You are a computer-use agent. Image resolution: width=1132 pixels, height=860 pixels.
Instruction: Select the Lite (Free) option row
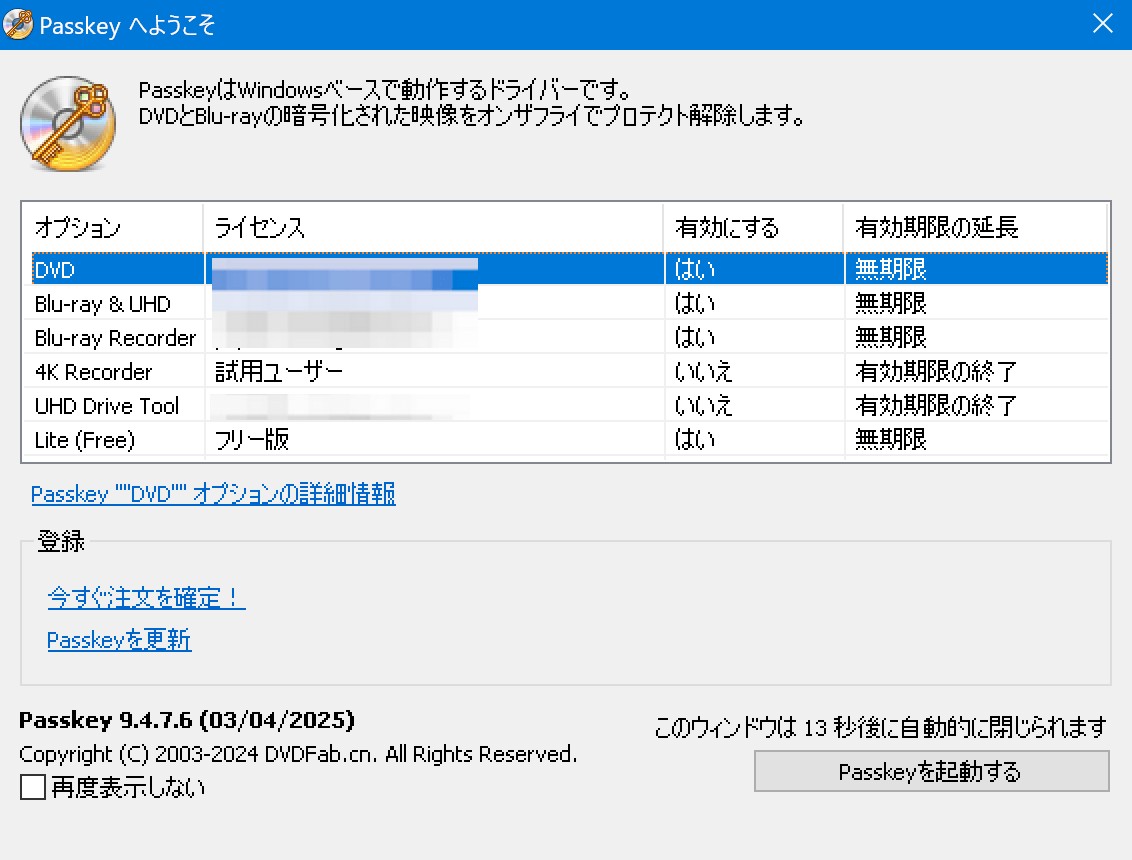570,439
